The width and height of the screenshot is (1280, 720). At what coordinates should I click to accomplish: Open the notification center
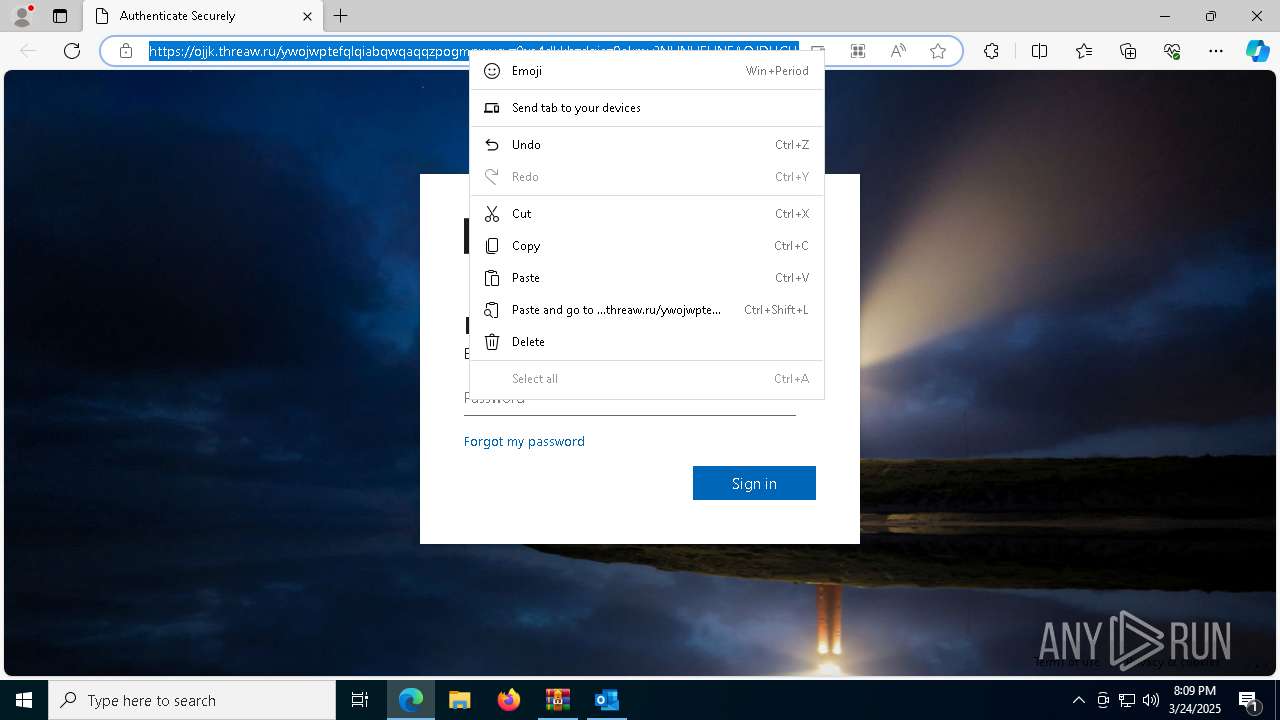[1249, 700]
